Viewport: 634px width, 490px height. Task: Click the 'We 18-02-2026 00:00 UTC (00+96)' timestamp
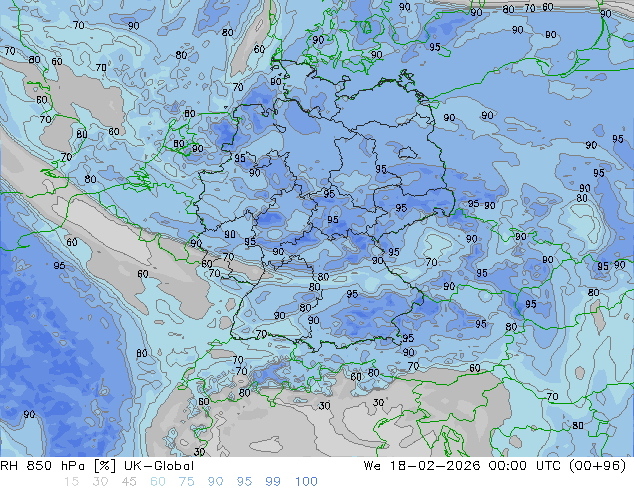(x=495, y=466)
